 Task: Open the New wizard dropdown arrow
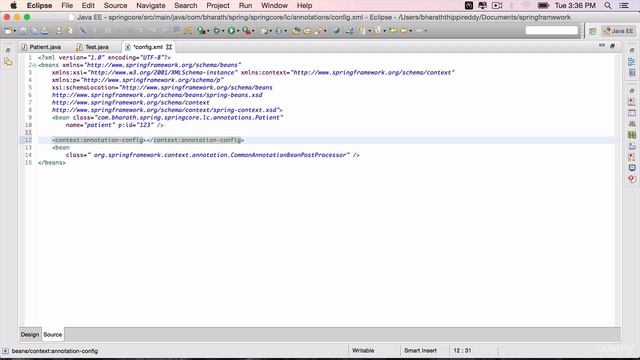coord(15,31)
